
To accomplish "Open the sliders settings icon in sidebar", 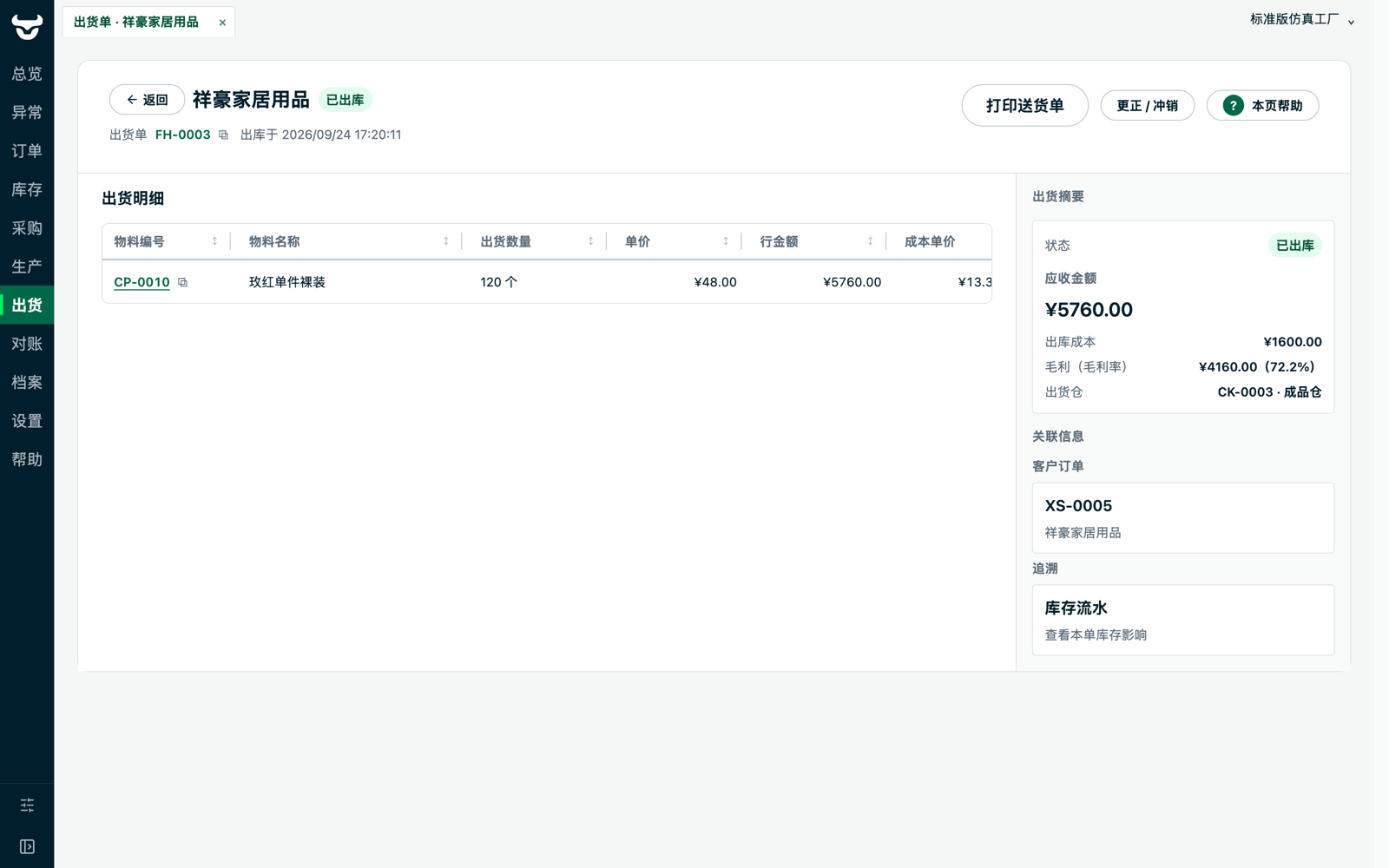I will click(27, 805).
